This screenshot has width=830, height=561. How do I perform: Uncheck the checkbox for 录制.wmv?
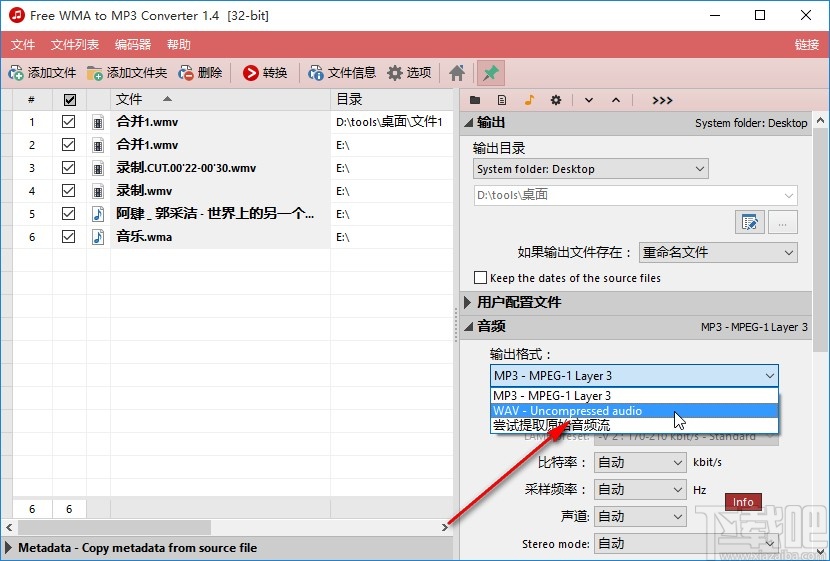pos(68,191)
